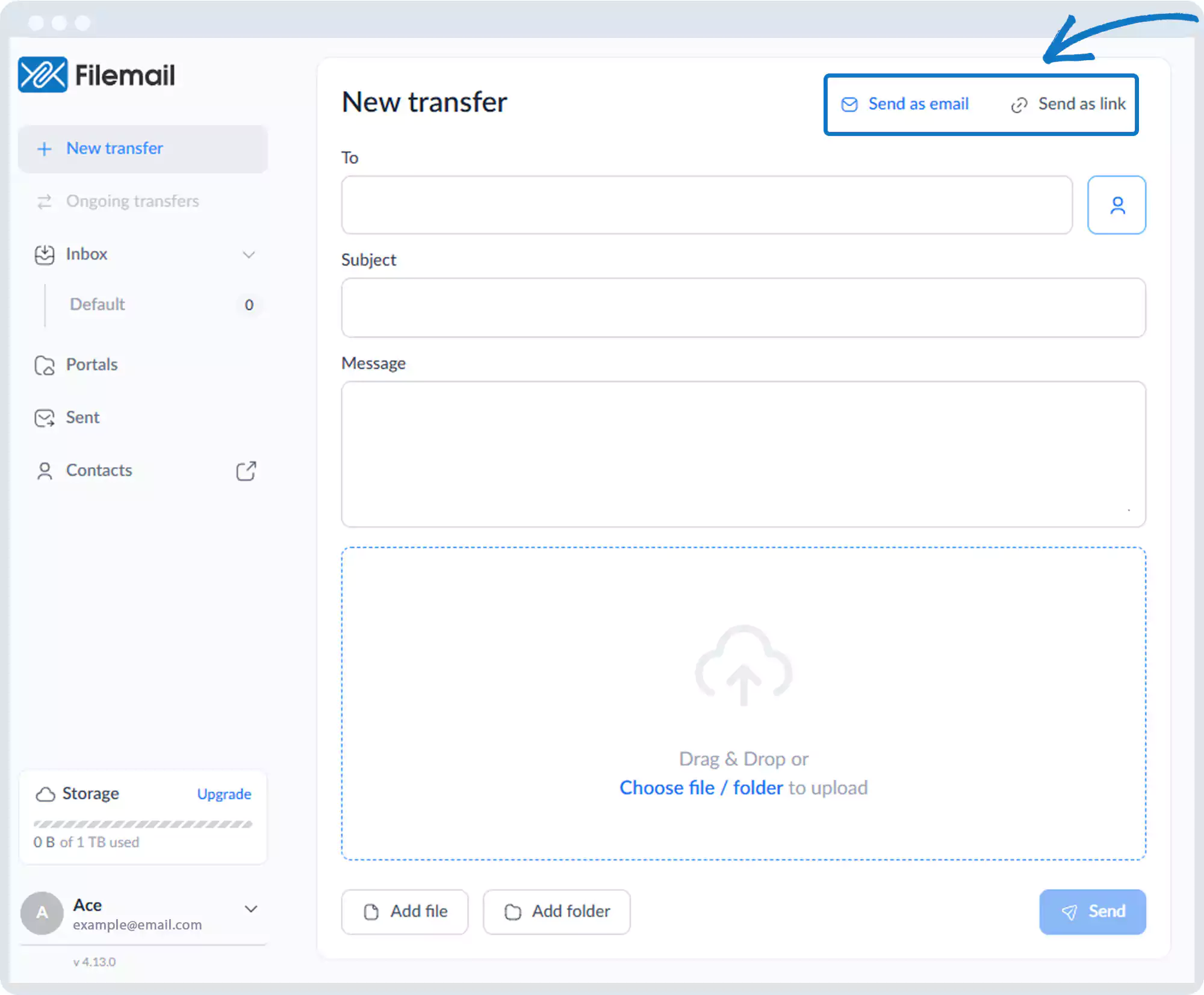Click the contacts picker icon beside To field
The height and width of the screenshot is (995, 1204).
click(x=1116, y=205)
